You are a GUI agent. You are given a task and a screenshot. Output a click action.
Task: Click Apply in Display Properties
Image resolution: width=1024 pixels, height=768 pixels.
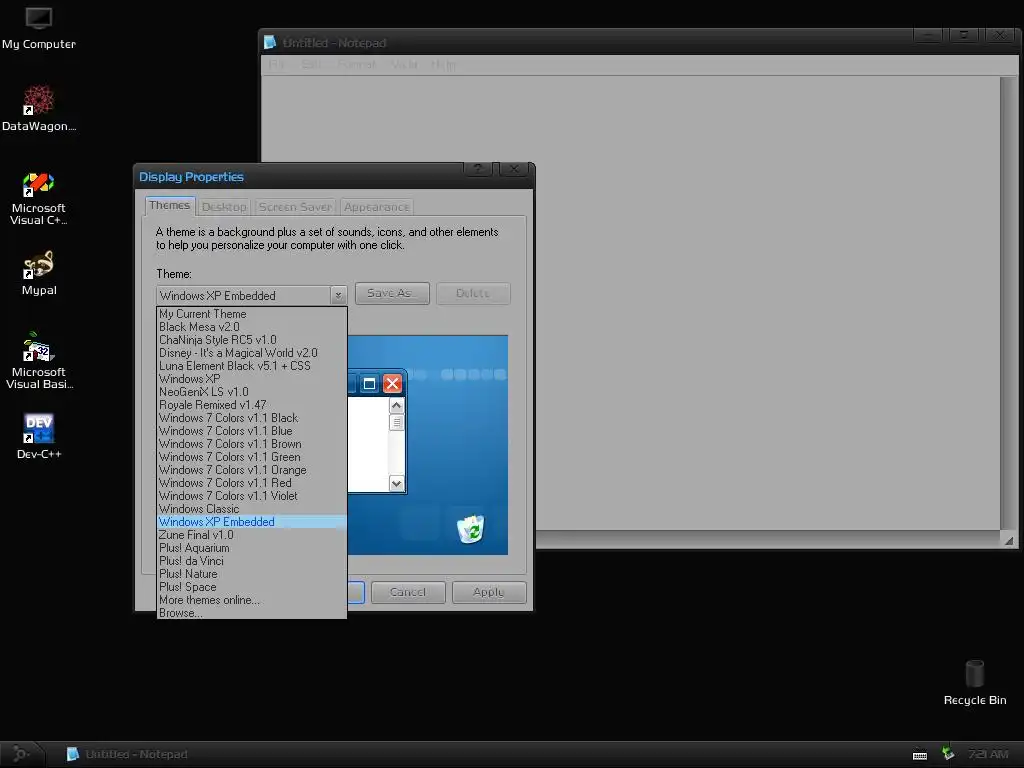point(488,592)
